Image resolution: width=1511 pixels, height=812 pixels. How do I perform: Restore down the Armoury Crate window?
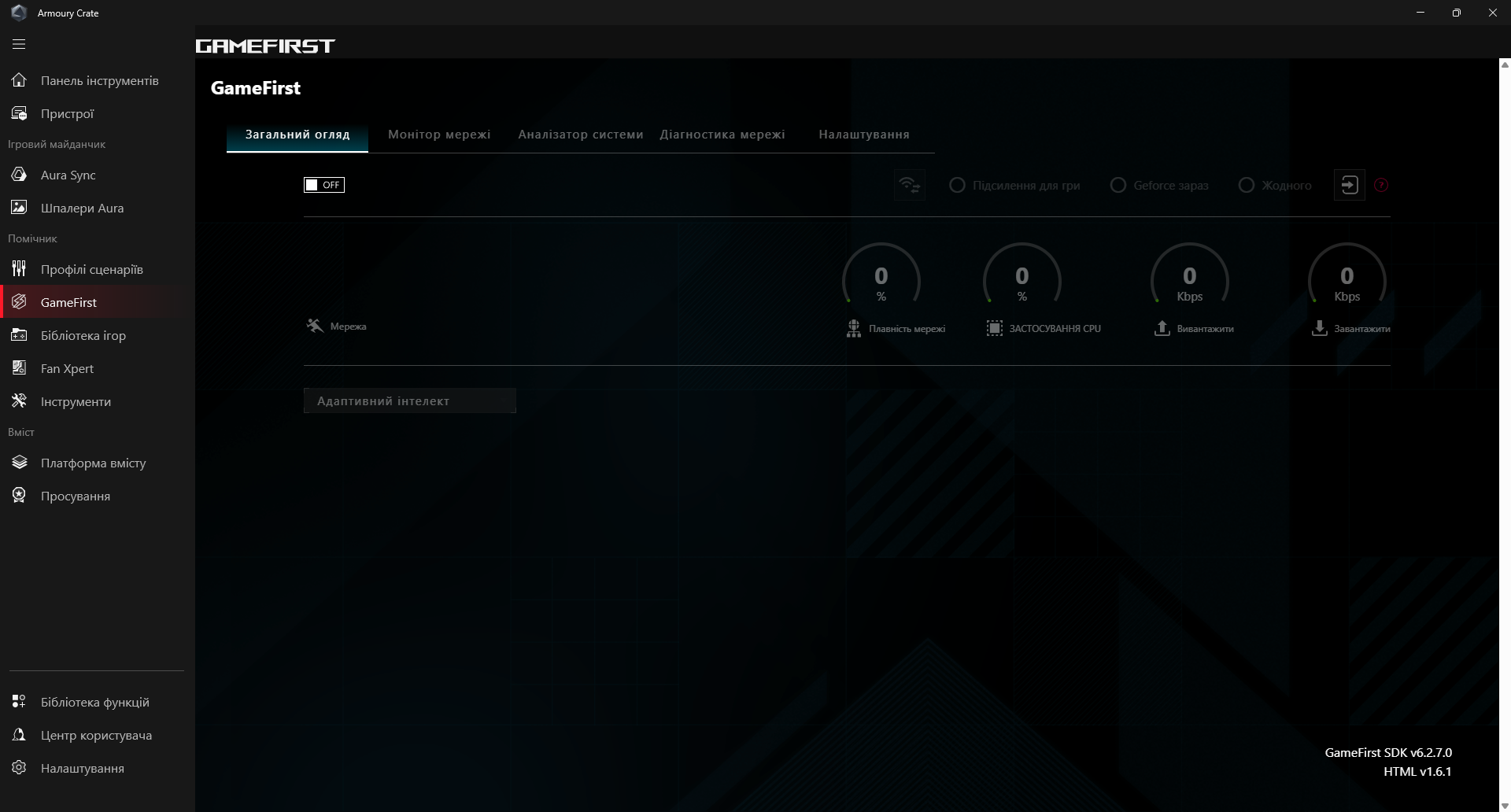1457,13
